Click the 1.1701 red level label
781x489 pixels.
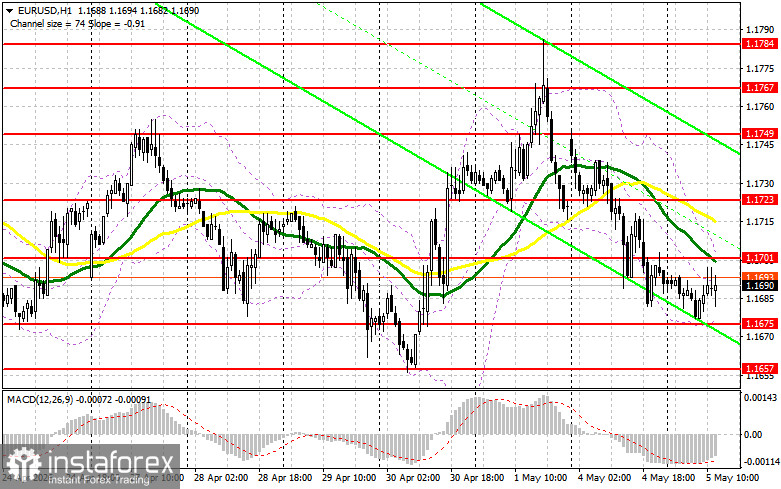point(760,258)
